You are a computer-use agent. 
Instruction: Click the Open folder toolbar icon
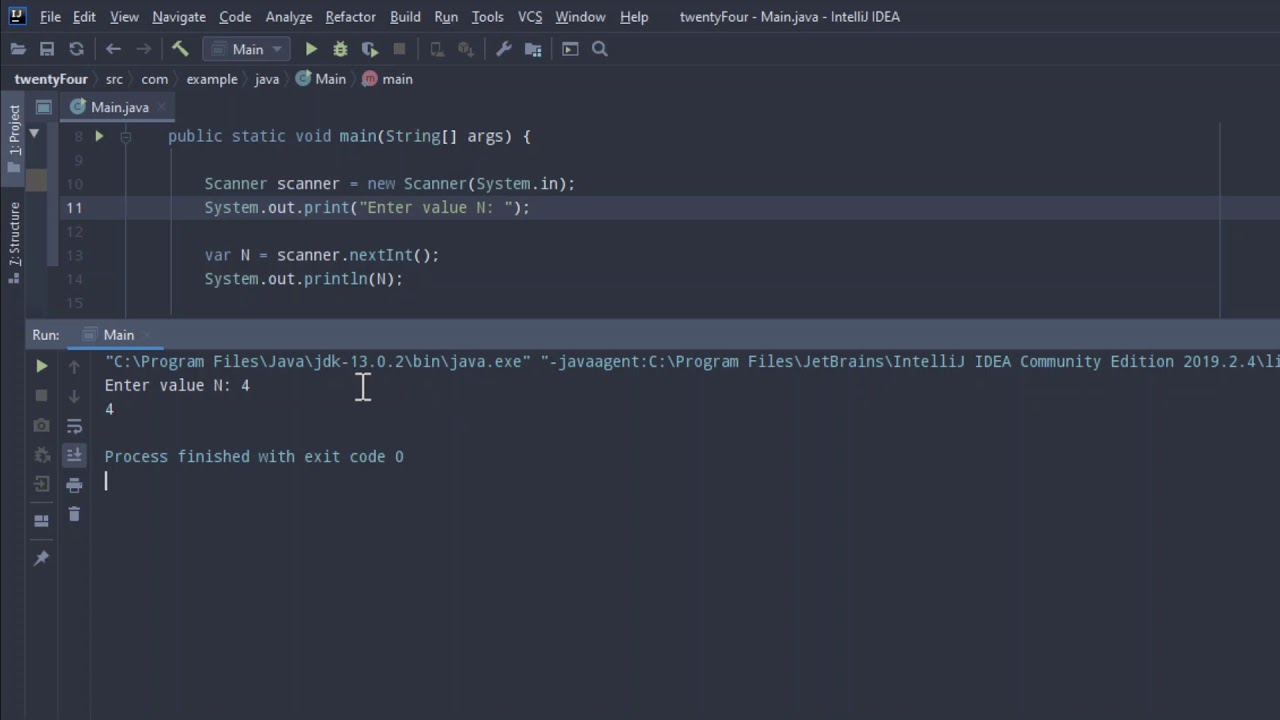click(x=18, y=49)
